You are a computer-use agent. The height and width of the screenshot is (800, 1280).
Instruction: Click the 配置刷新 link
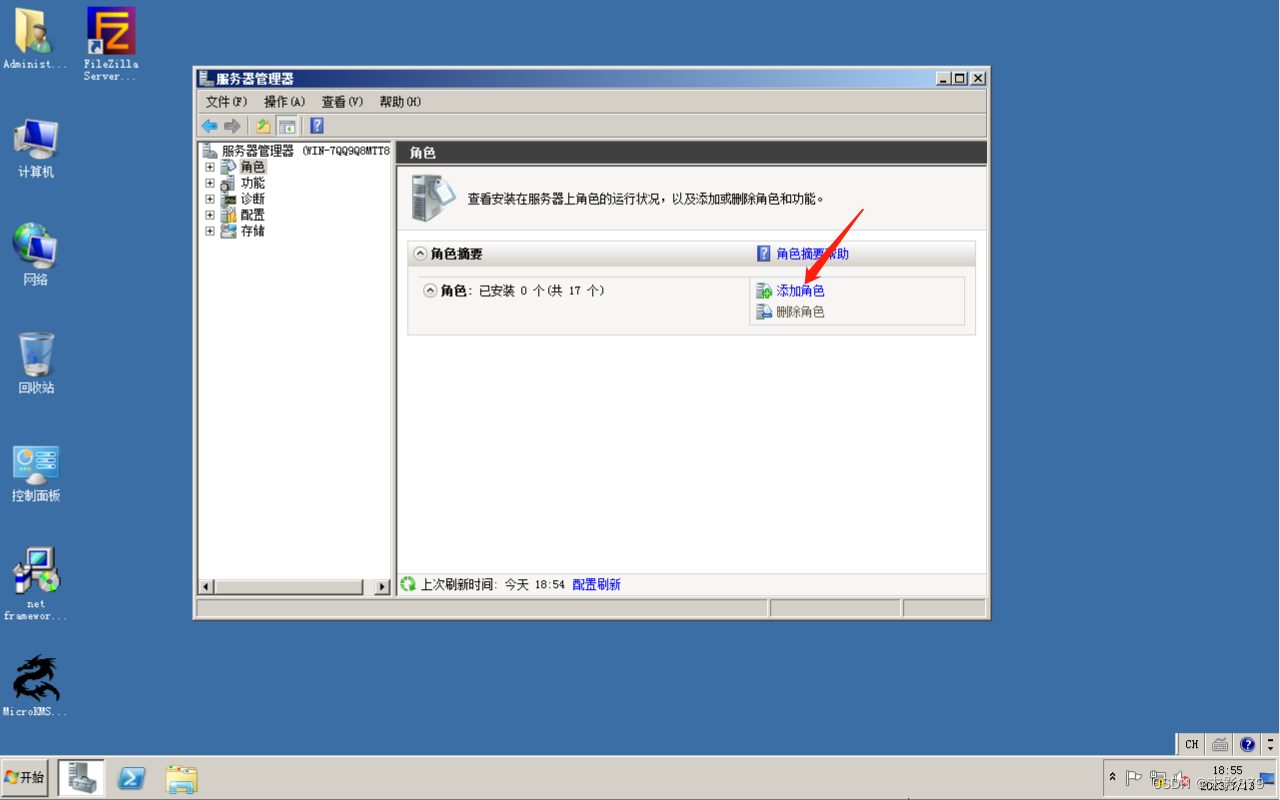point(596,583)
